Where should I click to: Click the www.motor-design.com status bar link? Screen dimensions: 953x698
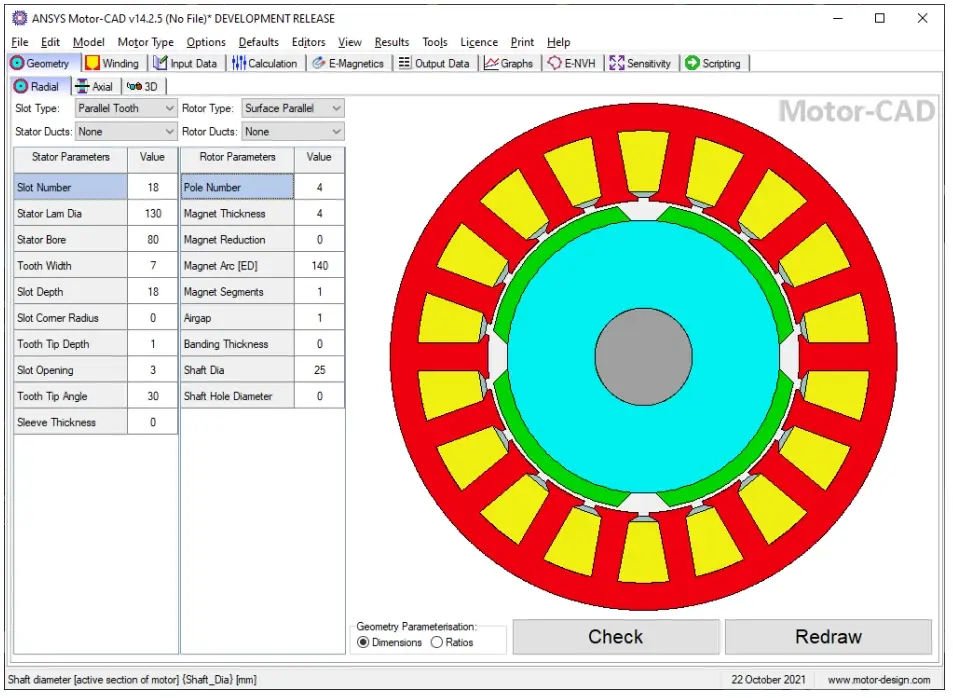[x=879, y=680]
